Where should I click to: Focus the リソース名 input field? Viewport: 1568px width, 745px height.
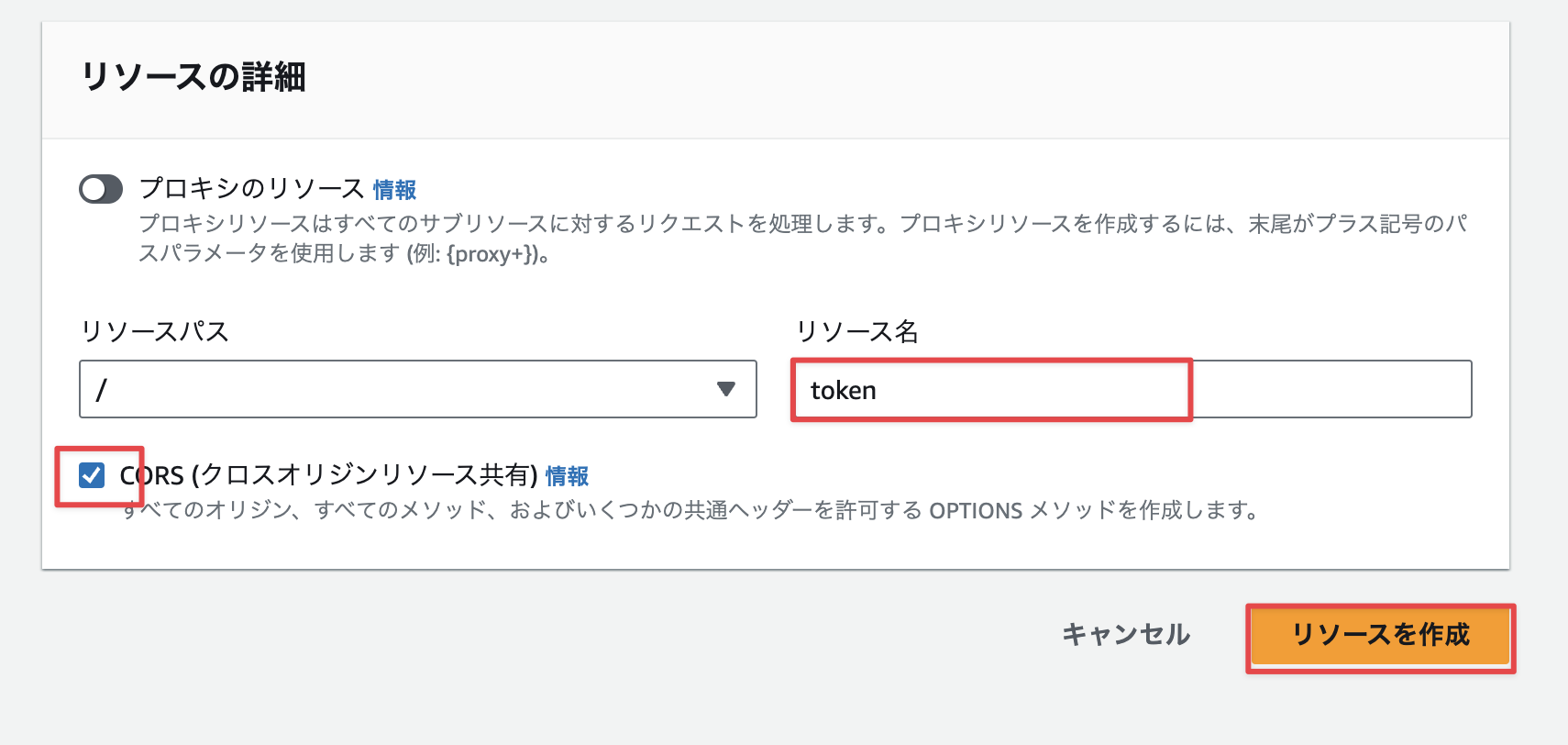pos(1133,389)
